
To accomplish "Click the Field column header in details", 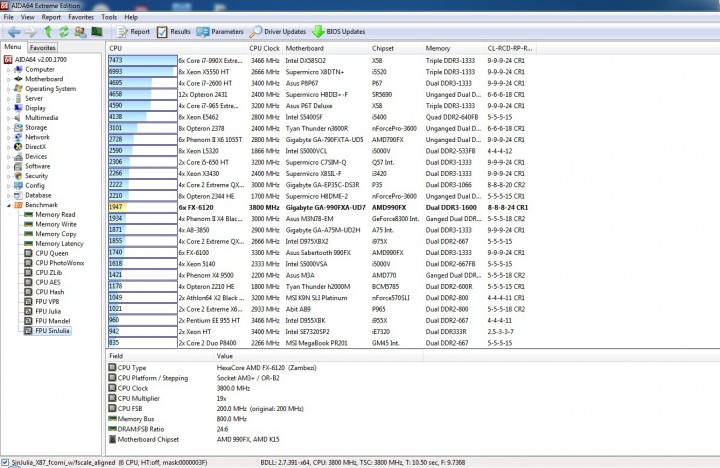I will pyautogui.click(x=160, y=356).
